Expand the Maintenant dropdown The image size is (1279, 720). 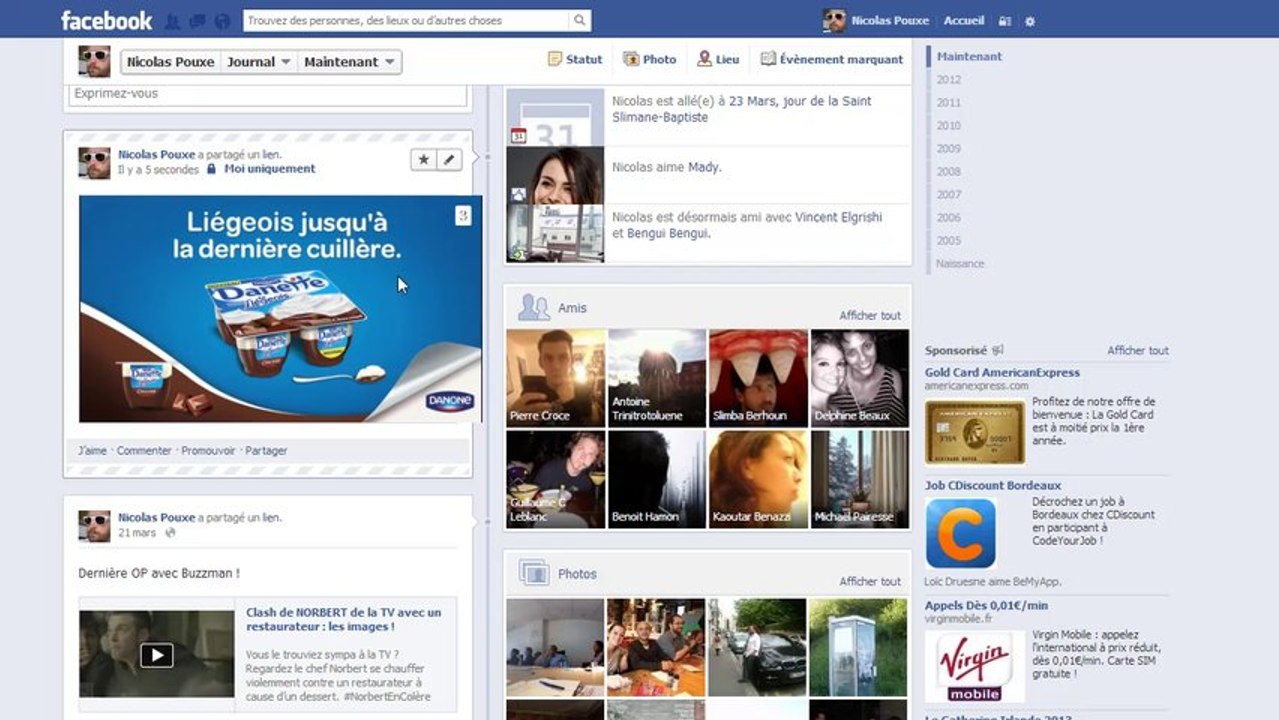[350, 62]
